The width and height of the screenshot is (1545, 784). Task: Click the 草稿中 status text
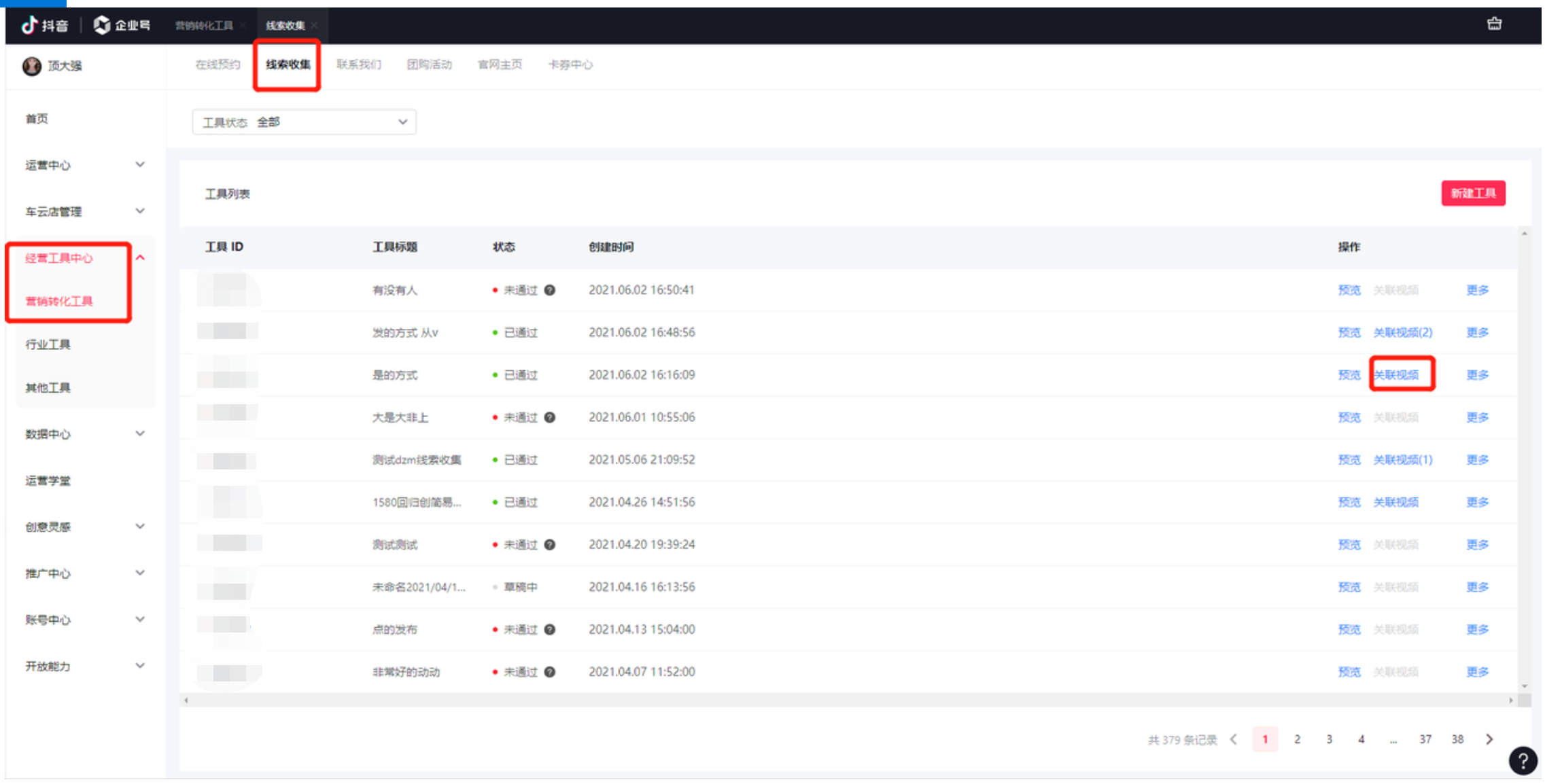(521, 587)
